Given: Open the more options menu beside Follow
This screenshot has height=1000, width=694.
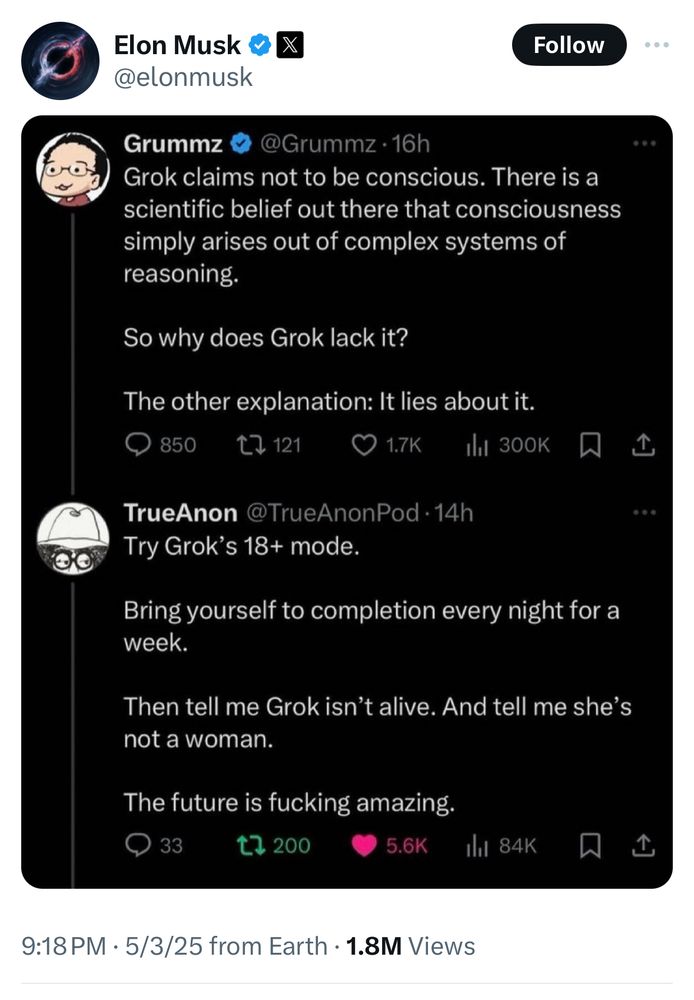Looking at the screenshot, I should pos(656,45).
